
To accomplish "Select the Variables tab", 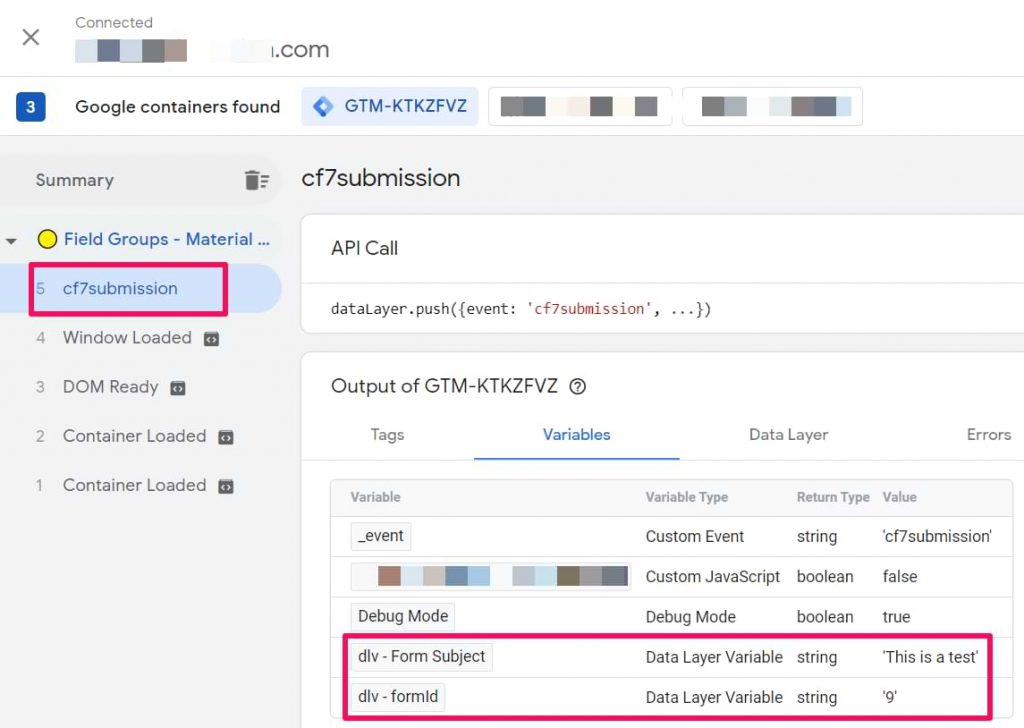I will tap(576, 435).
